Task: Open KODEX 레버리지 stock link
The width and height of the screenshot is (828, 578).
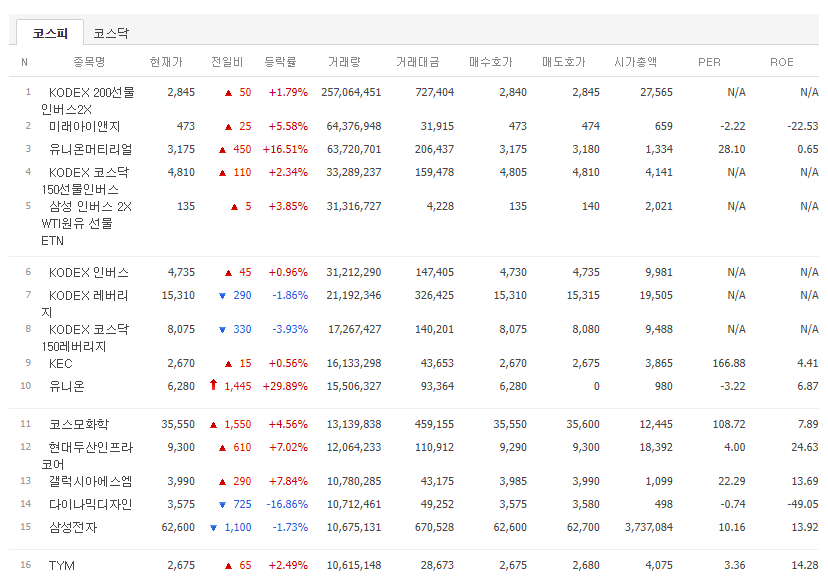Action: coord(84,304)
